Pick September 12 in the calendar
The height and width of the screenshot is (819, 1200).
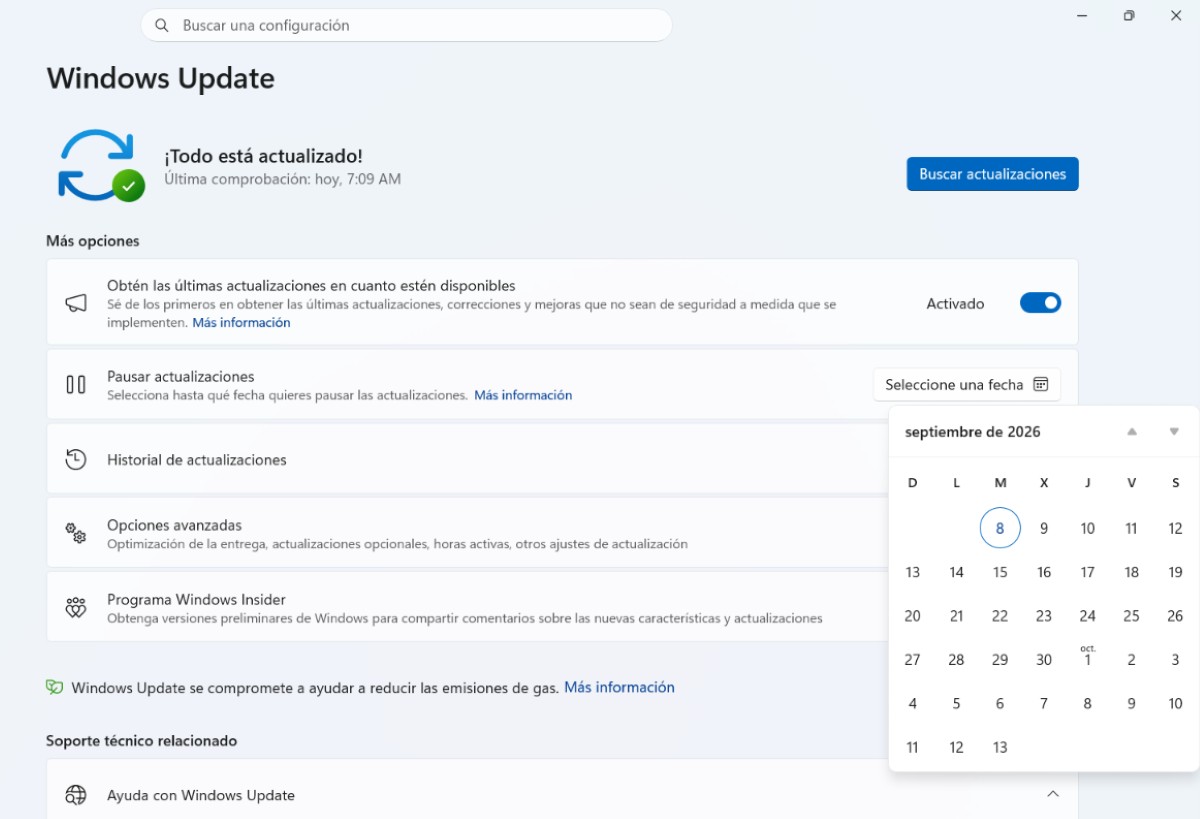pyautogui.click(x=1175, y=528)
